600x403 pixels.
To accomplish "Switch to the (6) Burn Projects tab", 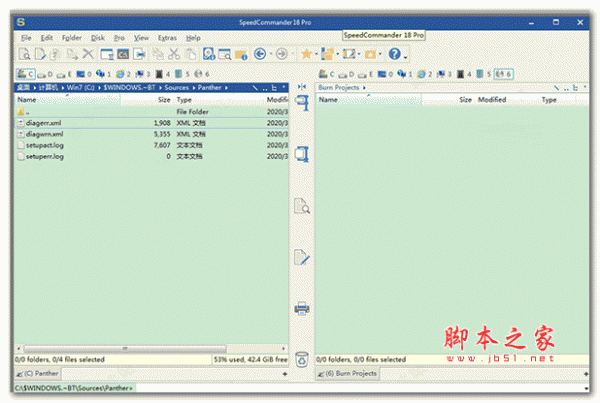I will (x=347, y=374).
